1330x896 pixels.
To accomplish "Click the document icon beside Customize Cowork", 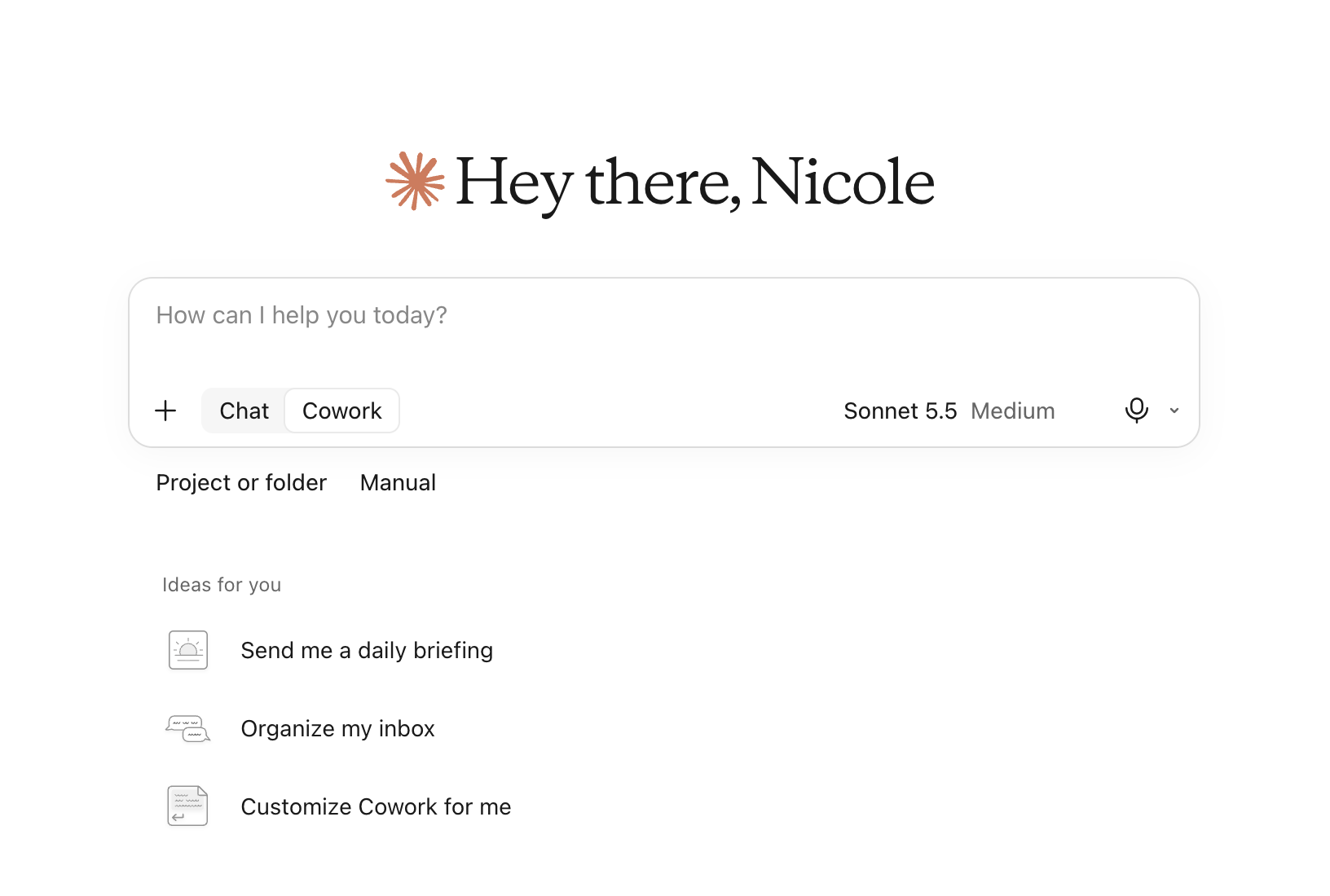I will tap(188, 806).
